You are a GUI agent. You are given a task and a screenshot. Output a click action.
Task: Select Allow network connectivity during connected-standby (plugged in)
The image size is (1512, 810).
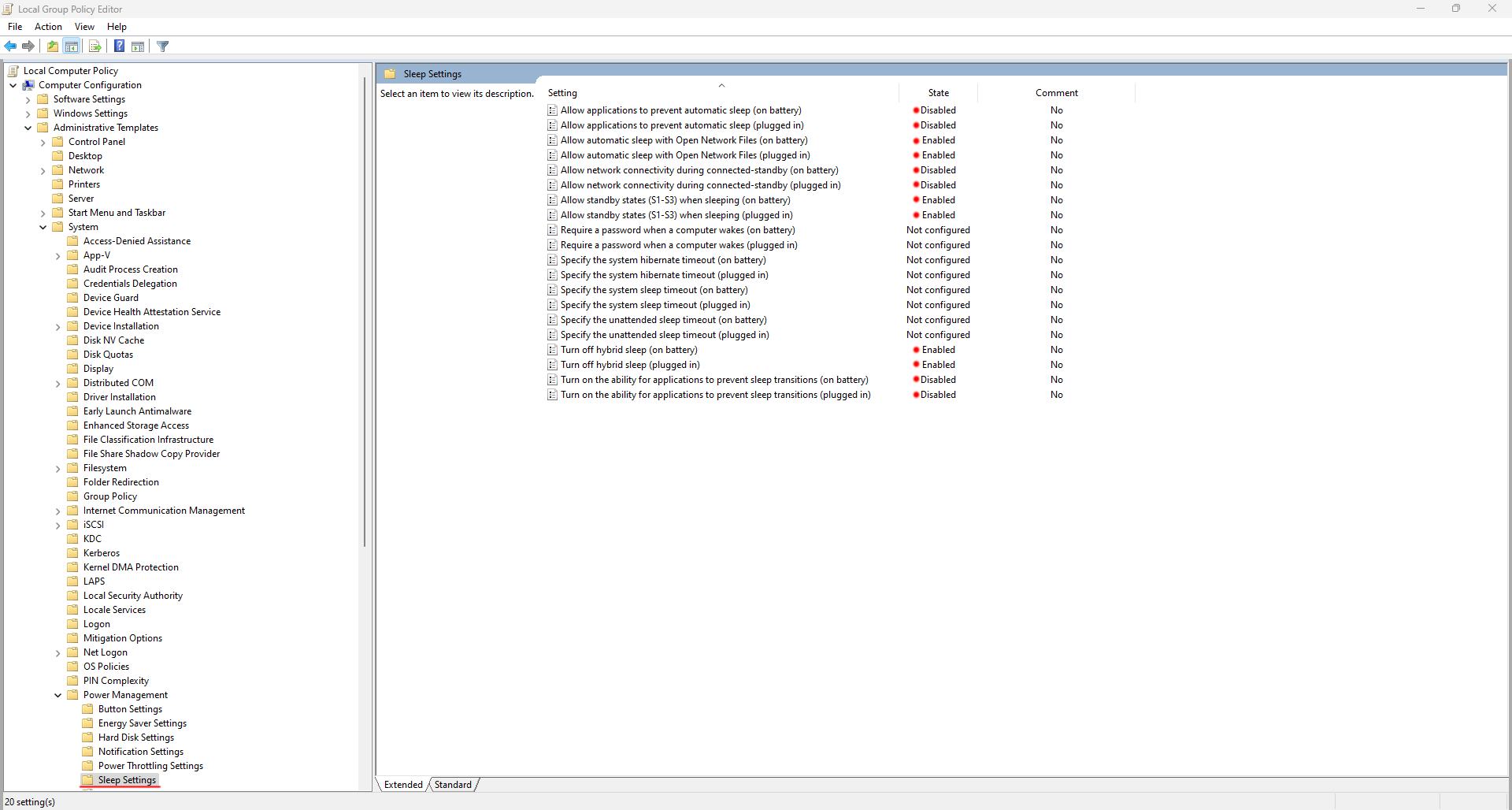point(700,185)
